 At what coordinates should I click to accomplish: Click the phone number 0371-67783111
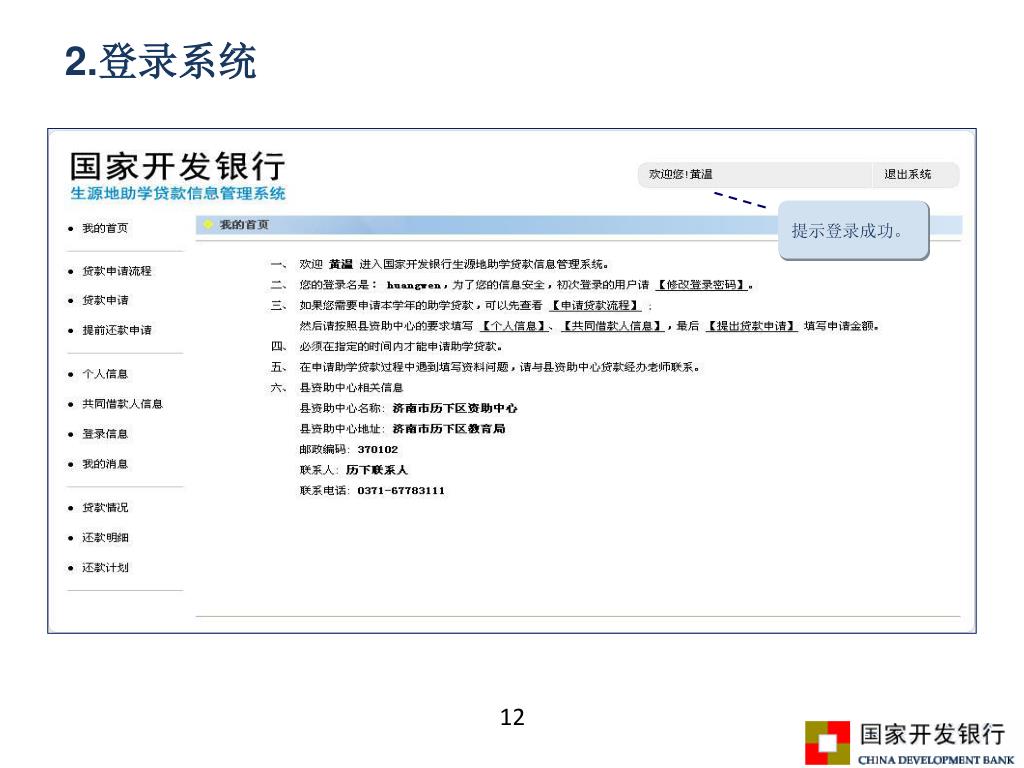pos(401,490)
